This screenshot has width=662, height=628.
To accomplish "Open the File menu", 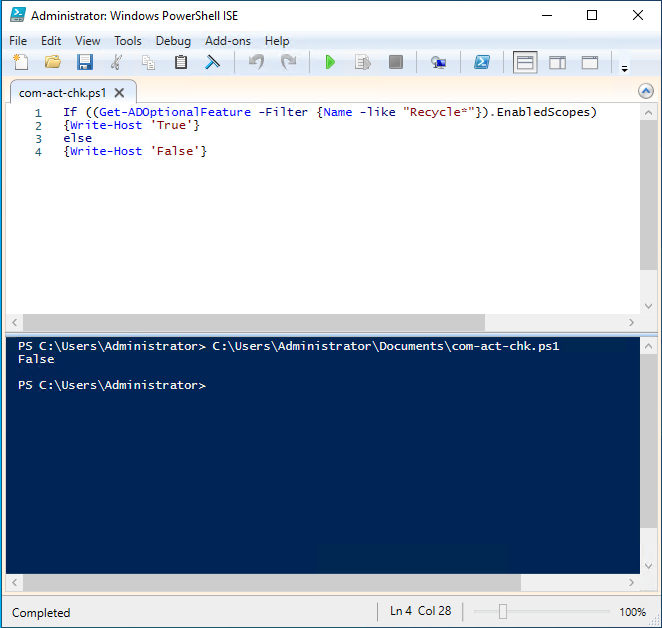I will [18, 41].
